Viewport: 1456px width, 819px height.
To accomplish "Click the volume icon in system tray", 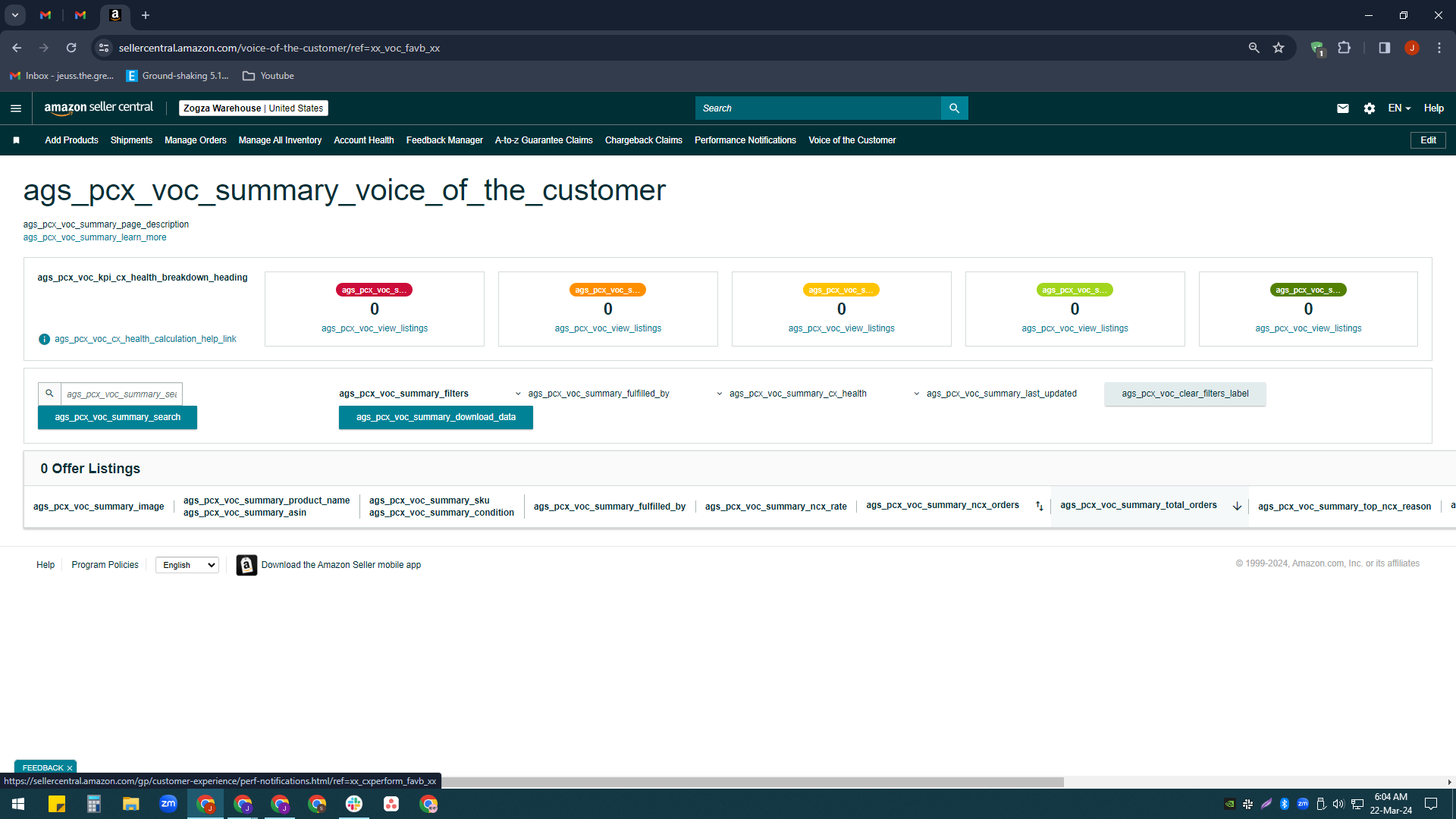I will (1338, 804).
